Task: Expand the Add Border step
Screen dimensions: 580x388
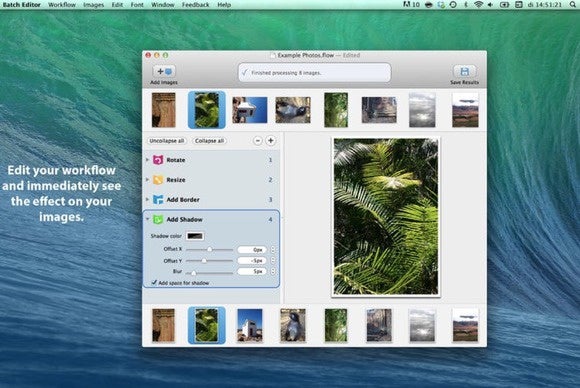Action: pyautogui.click(x=147, y=199)
